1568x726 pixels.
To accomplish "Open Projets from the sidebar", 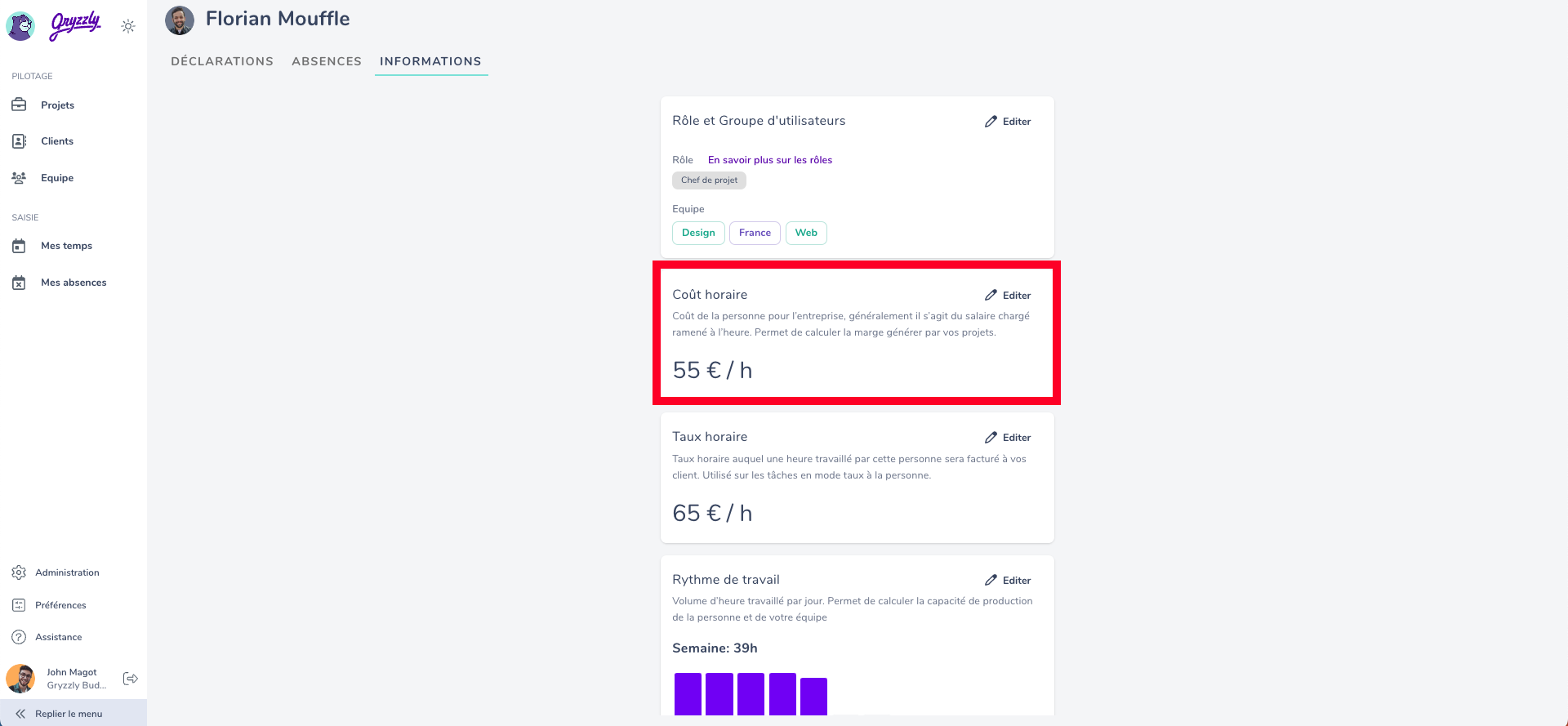I will (57, 105).
